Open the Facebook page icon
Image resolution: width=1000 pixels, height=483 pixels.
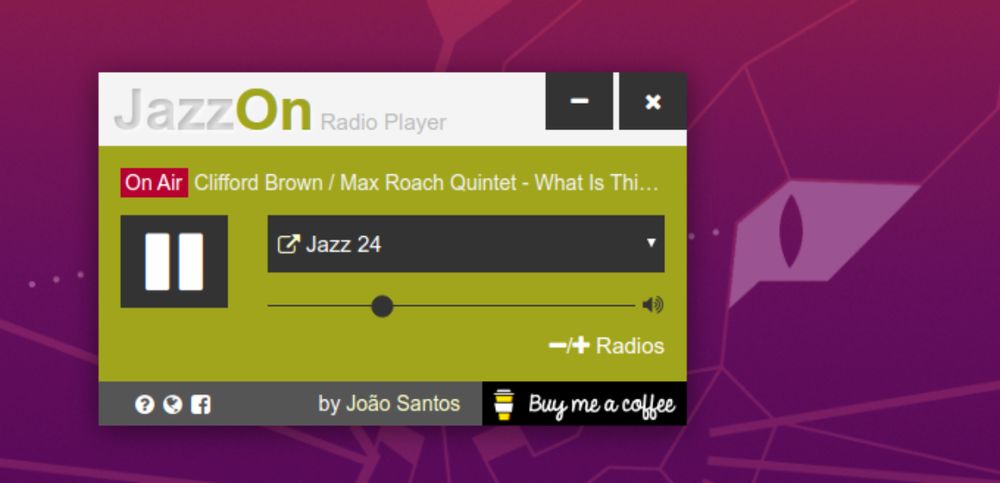tap(200, 405)
